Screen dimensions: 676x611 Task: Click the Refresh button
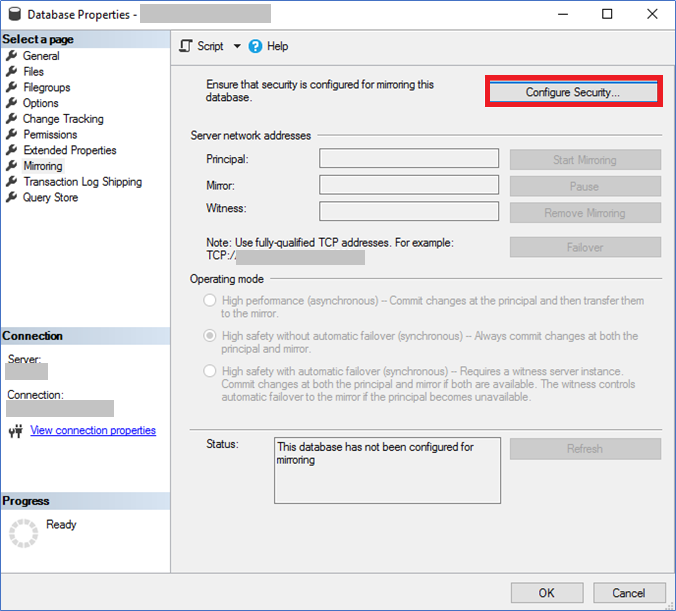[585, 448]
